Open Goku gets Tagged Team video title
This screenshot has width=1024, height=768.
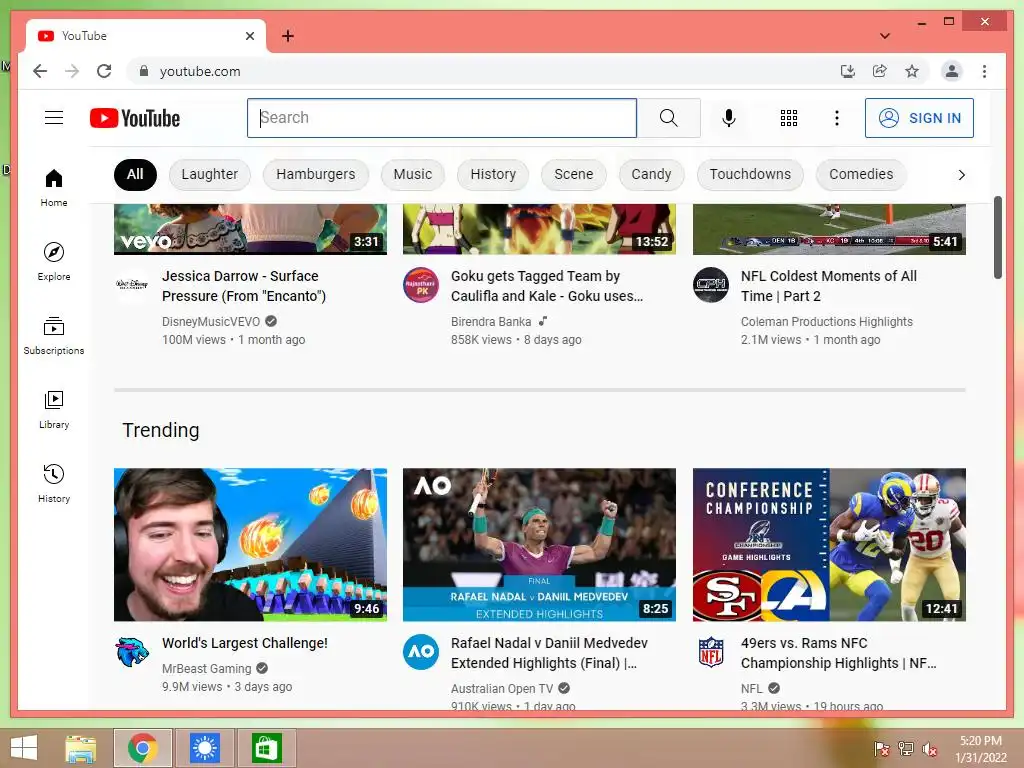point(547,286)
